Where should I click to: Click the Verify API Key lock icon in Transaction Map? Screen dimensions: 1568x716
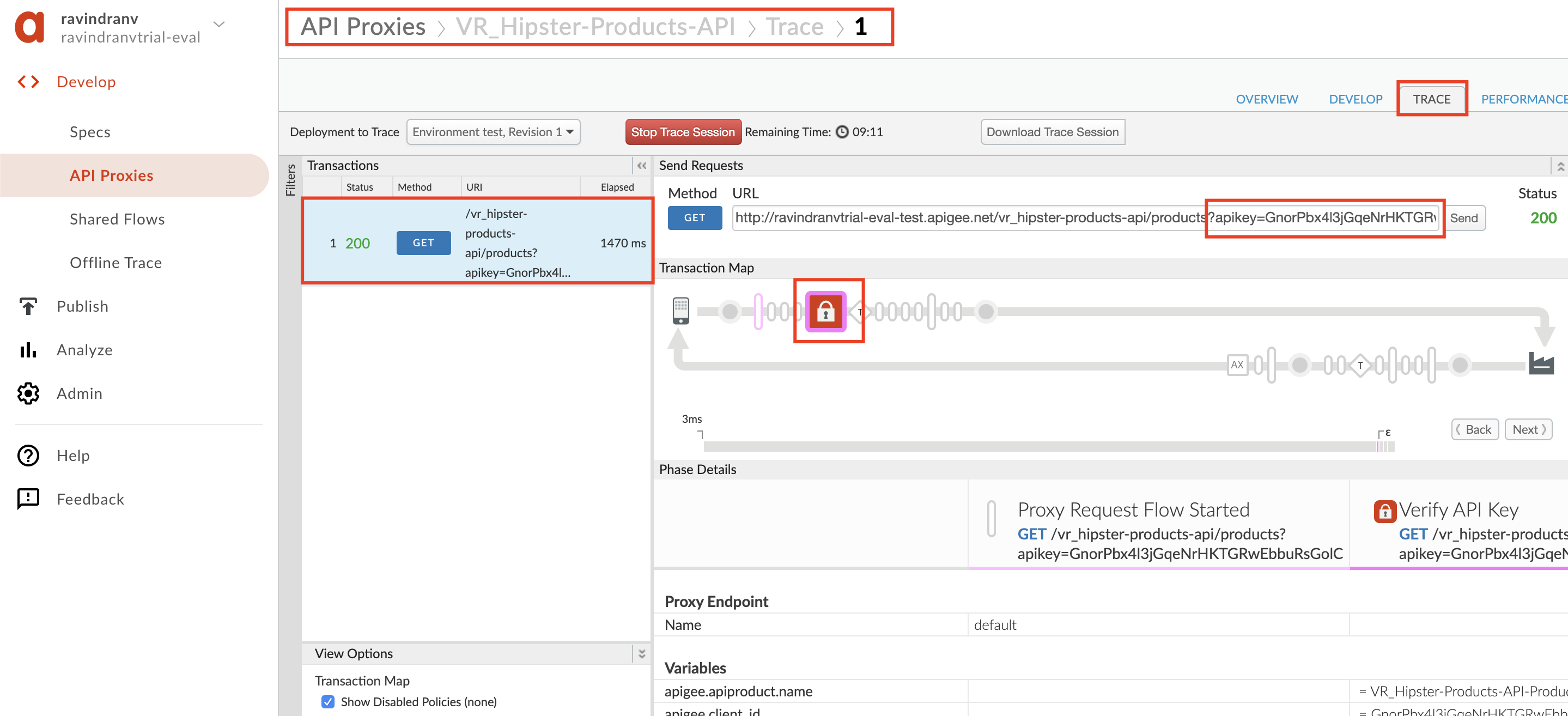click(825, 312)
